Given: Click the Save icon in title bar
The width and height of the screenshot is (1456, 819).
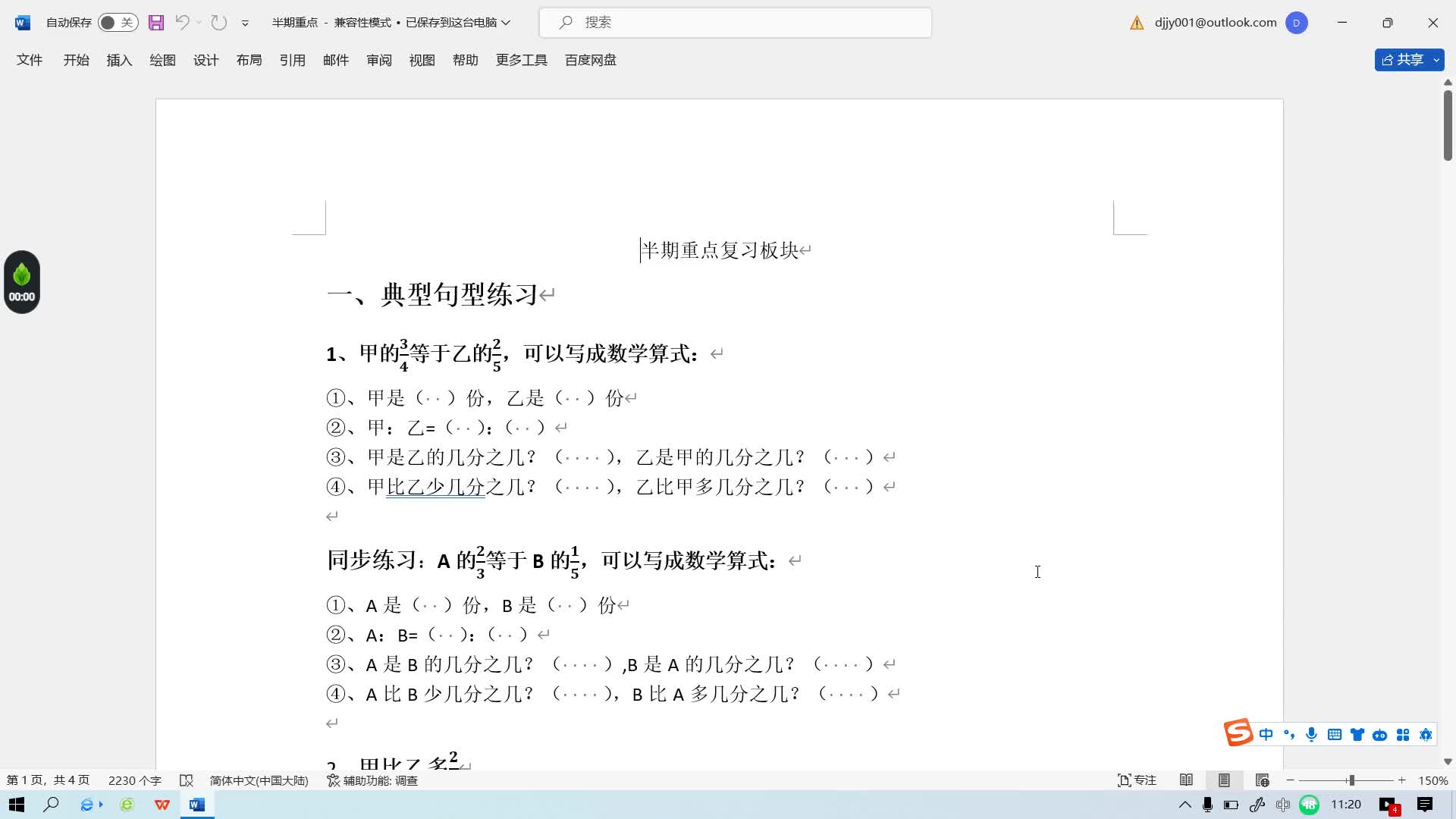Looking at the screenshot, I should click(156, 23).
